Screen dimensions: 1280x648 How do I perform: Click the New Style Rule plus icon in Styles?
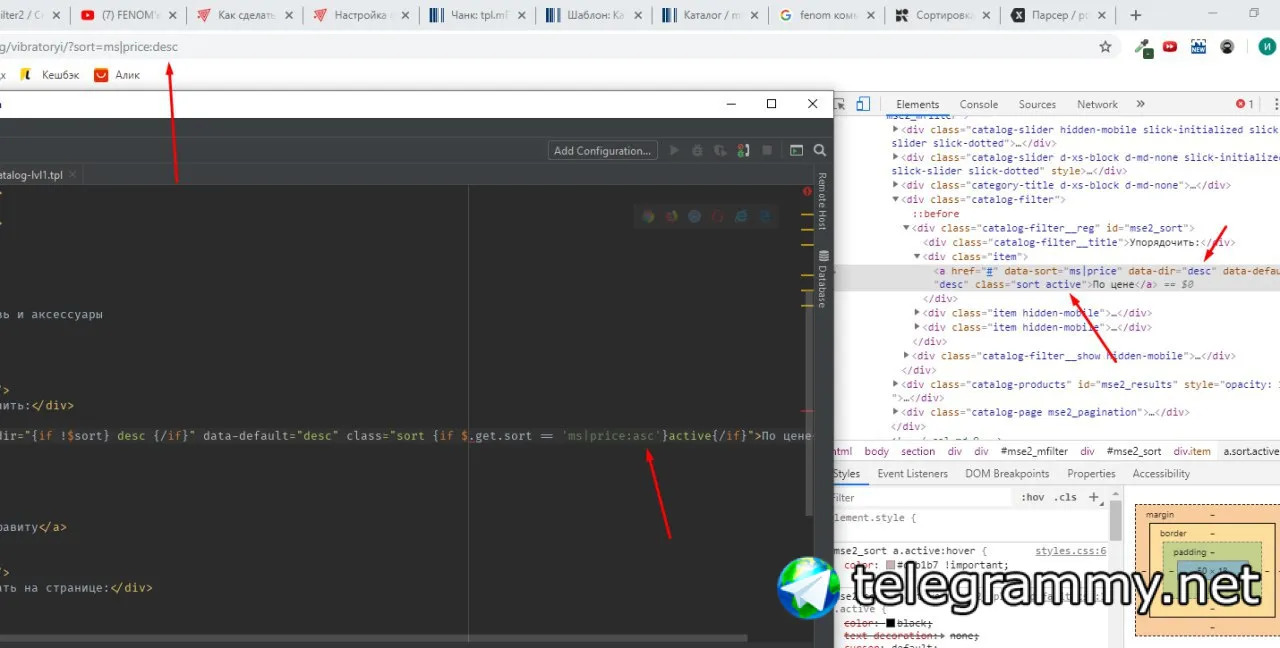pos(1093,497)
